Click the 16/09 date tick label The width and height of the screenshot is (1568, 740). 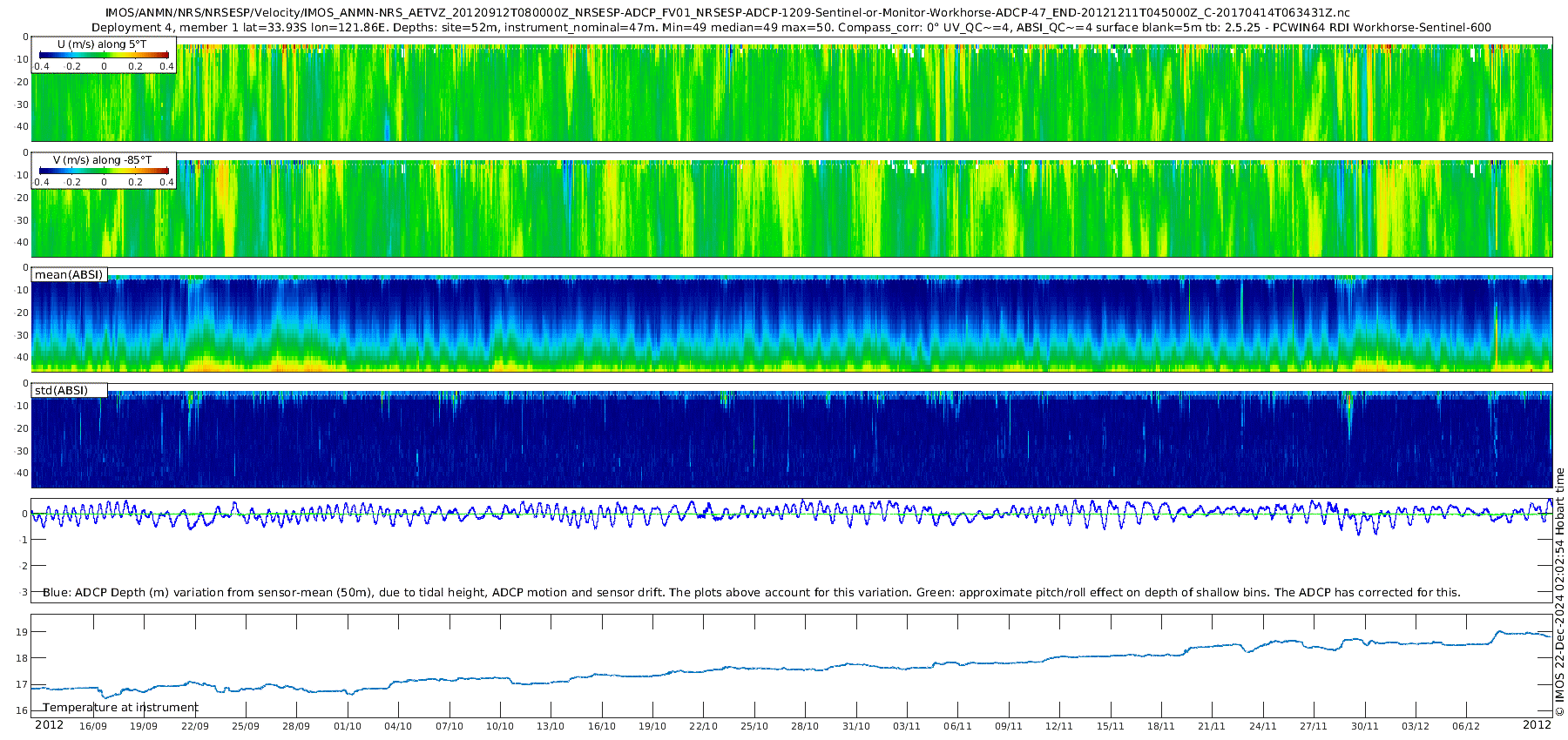93,726
